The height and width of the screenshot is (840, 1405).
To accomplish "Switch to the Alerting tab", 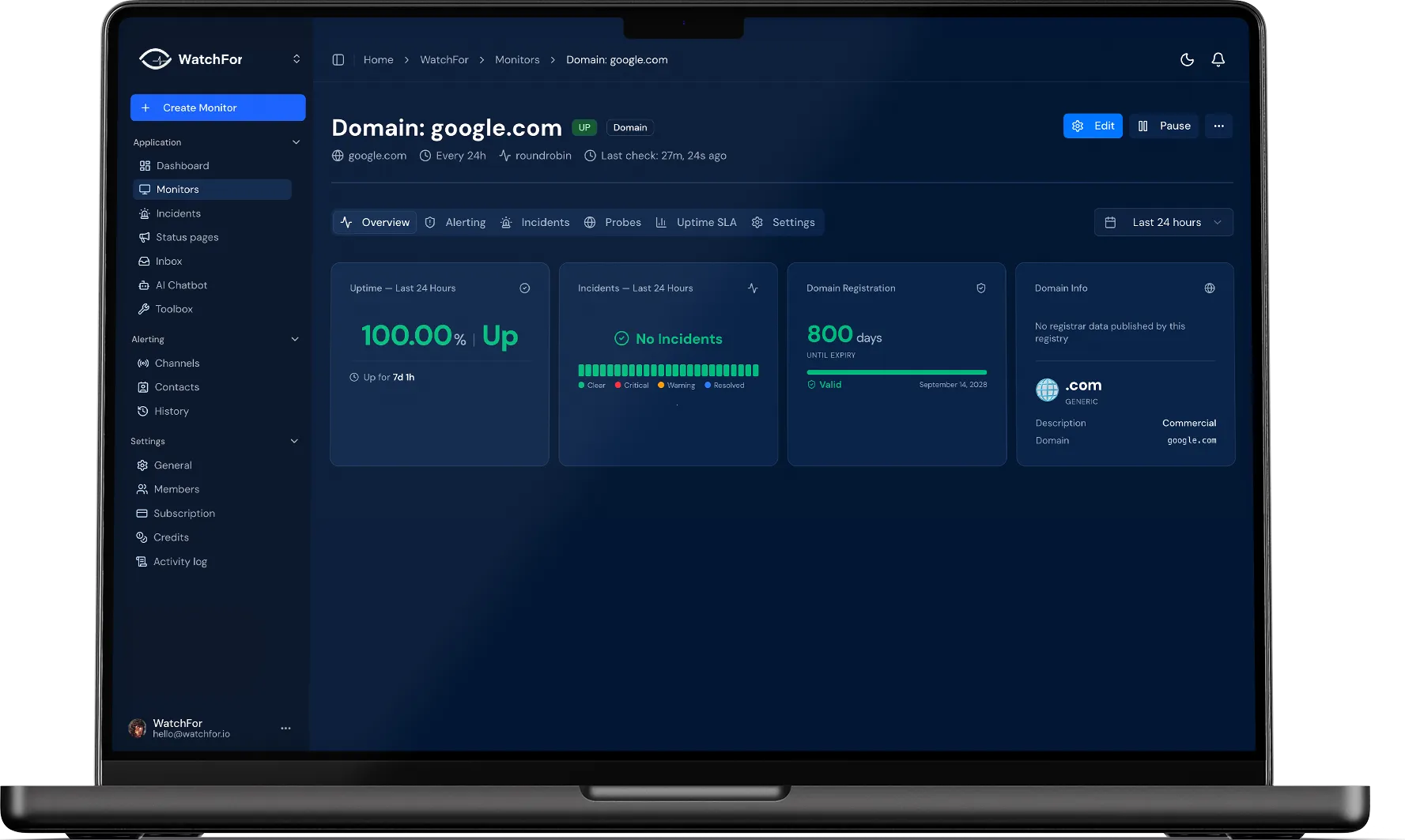I will (x=455, y=223).
